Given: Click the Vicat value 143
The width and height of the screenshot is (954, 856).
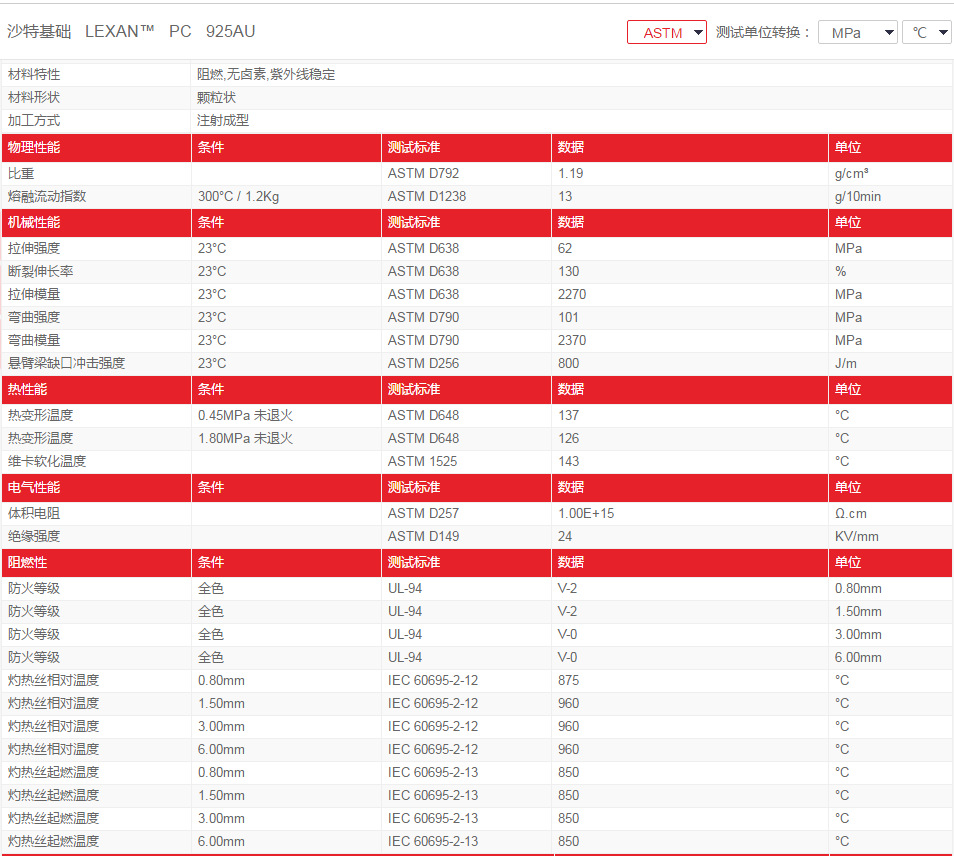Looking at the screenshot, I should coord(569,461).
